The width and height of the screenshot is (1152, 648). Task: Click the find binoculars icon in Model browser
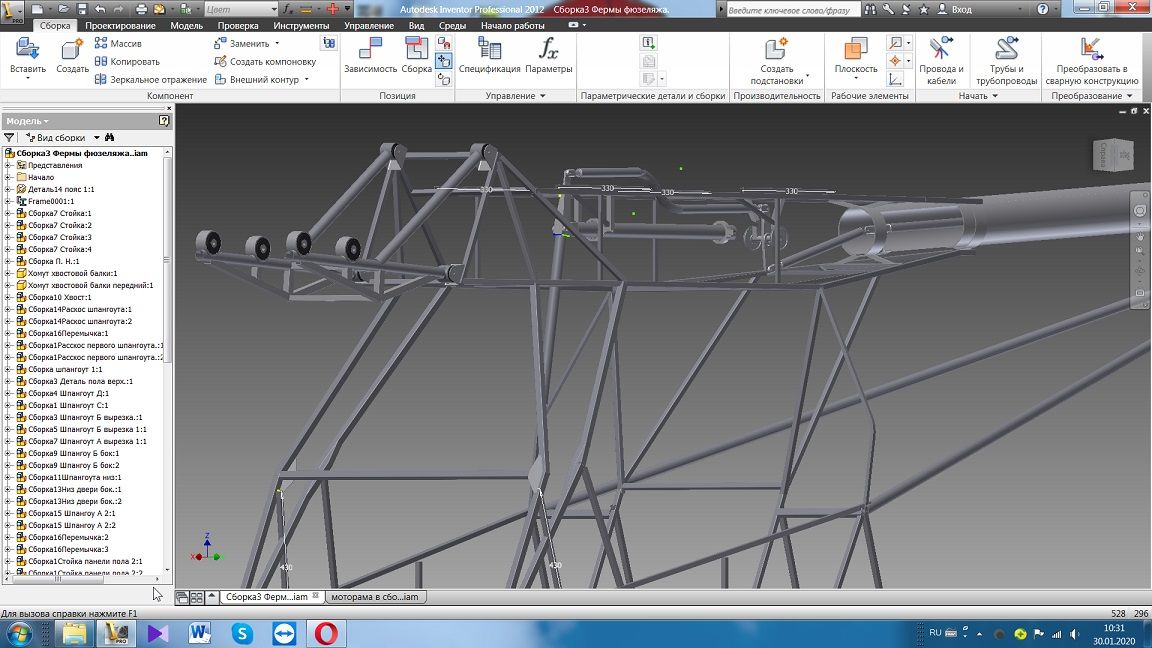pyautogui.click(x=110, y=137)
